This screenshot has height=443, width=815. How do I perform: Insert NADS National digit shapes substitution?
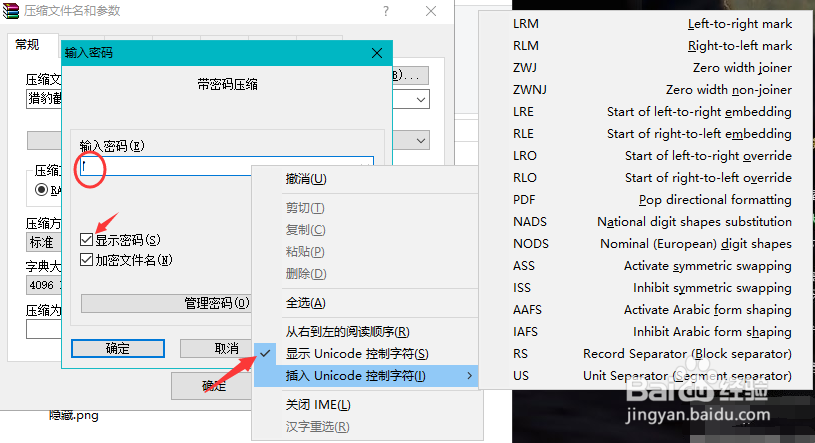(x=647, y=222)
